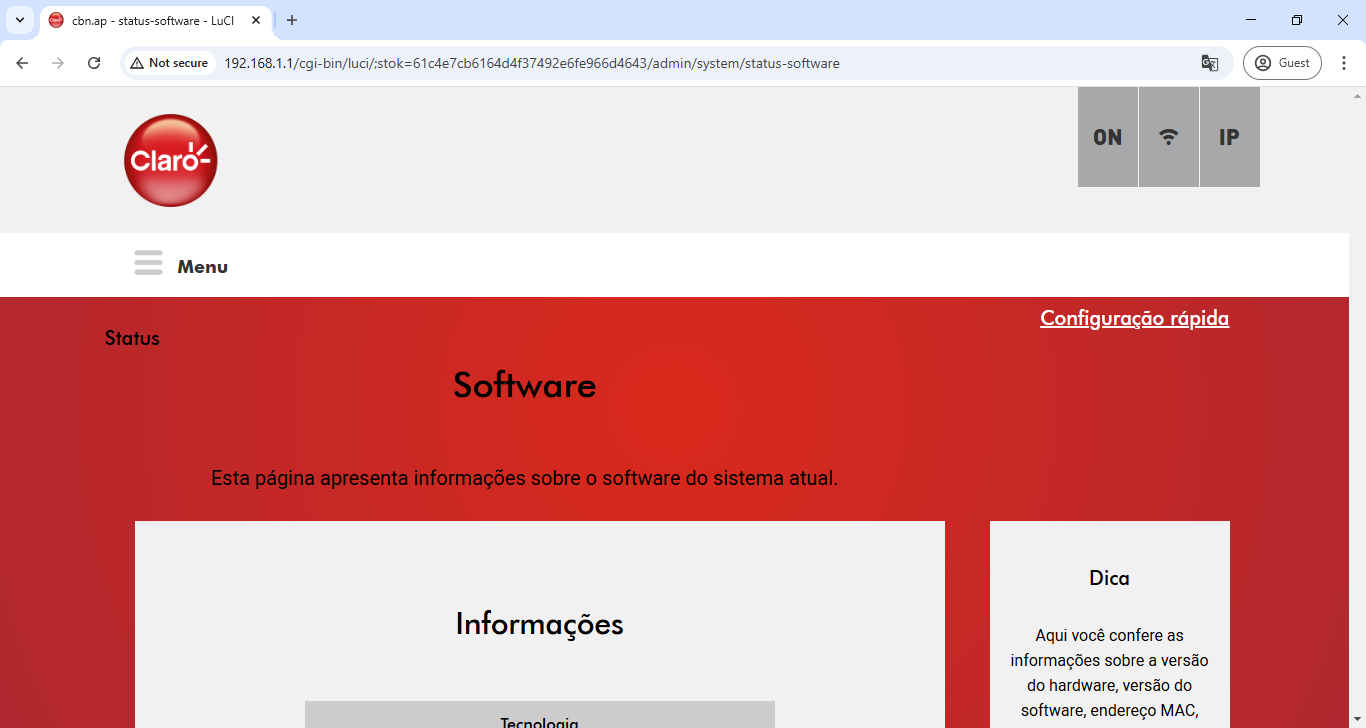Close the status-software browser tab

point(256,20)
